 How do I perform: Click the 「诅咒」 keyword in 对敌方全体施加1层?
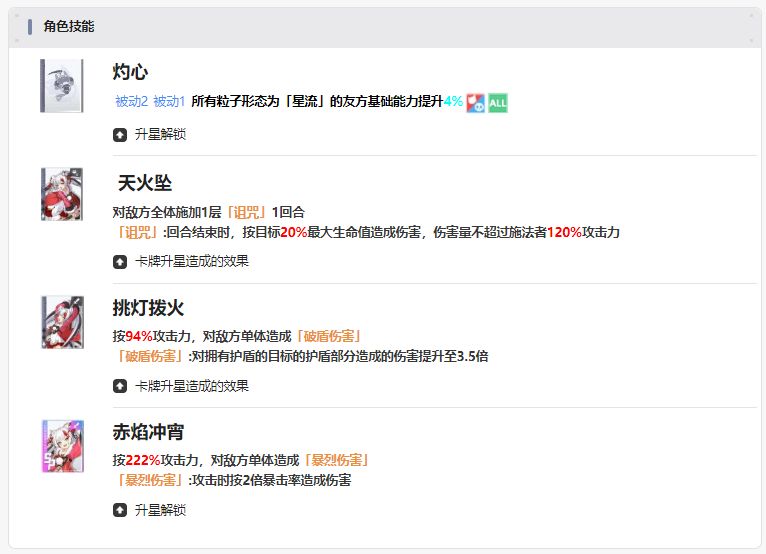(246, 213)
